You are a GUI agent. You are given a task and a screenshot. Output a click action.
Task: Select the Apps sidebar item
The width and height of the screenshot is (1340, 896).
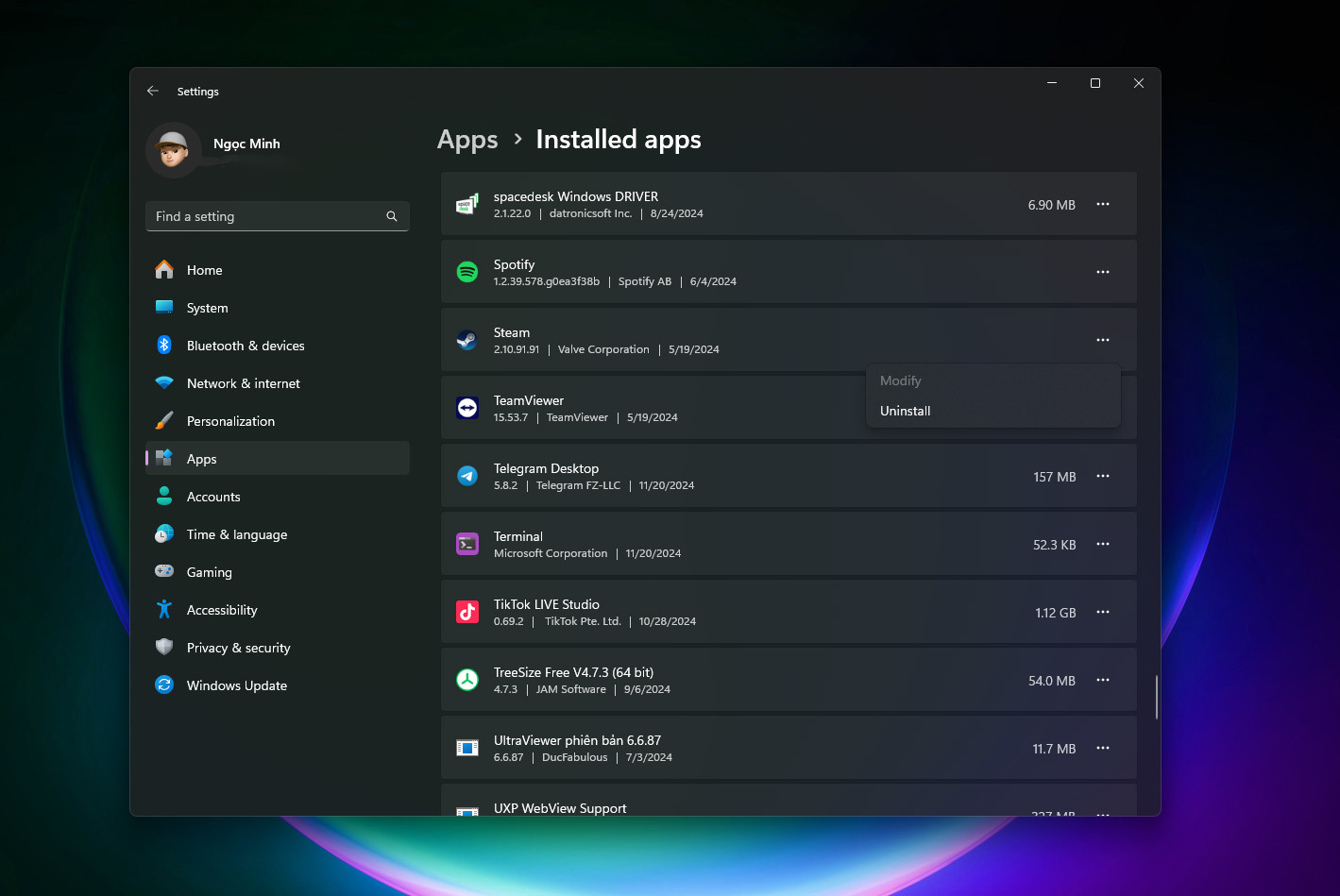click(278, 458)
